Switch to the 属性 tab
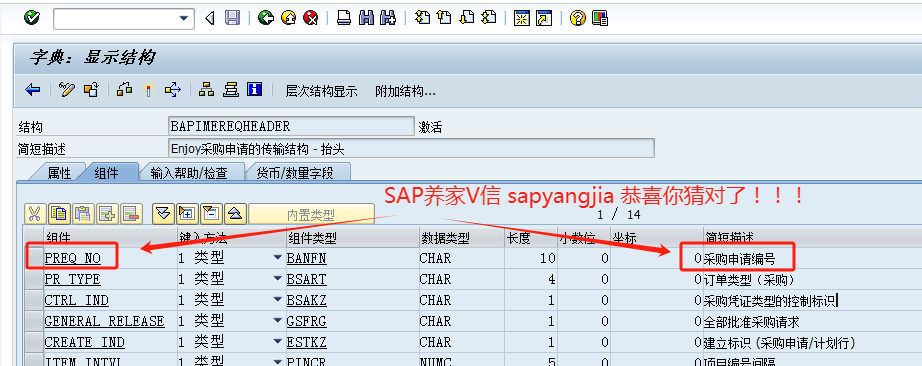The image size is (922, 366). [59, 173]
